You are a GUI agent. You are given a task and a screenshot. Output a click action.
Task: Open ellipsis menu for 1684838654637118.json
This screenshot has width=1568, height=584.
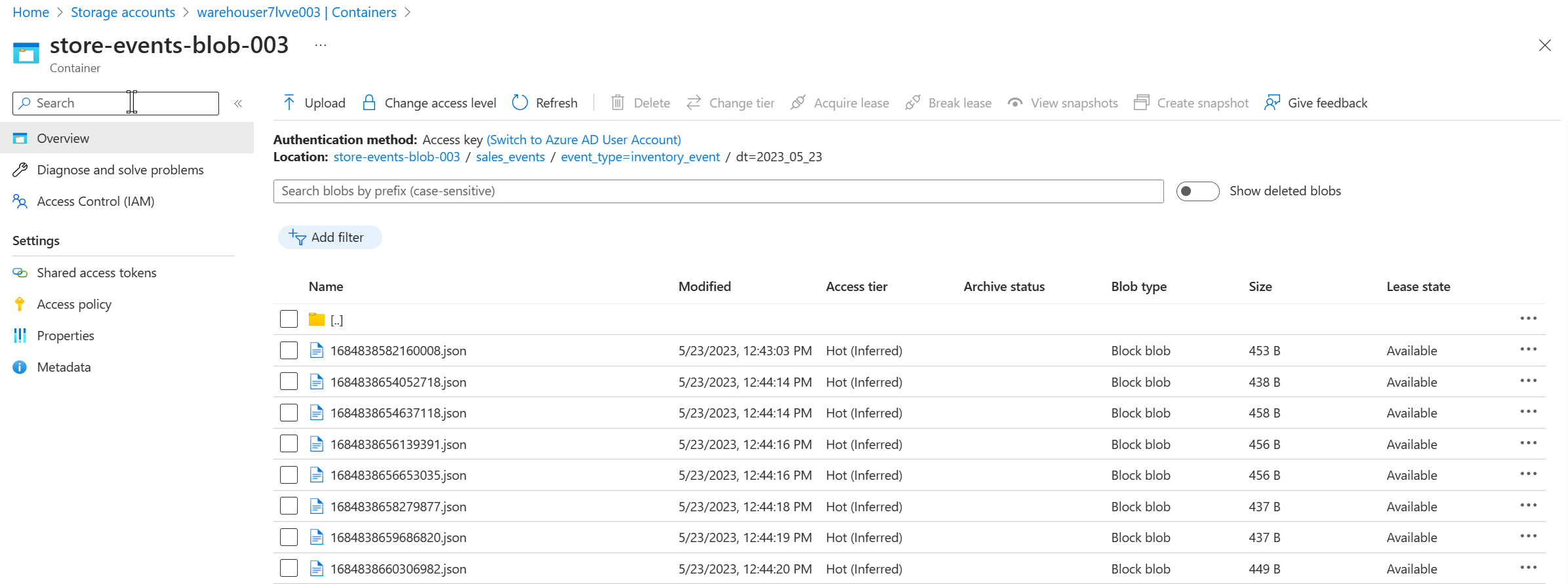(1528, 412)
